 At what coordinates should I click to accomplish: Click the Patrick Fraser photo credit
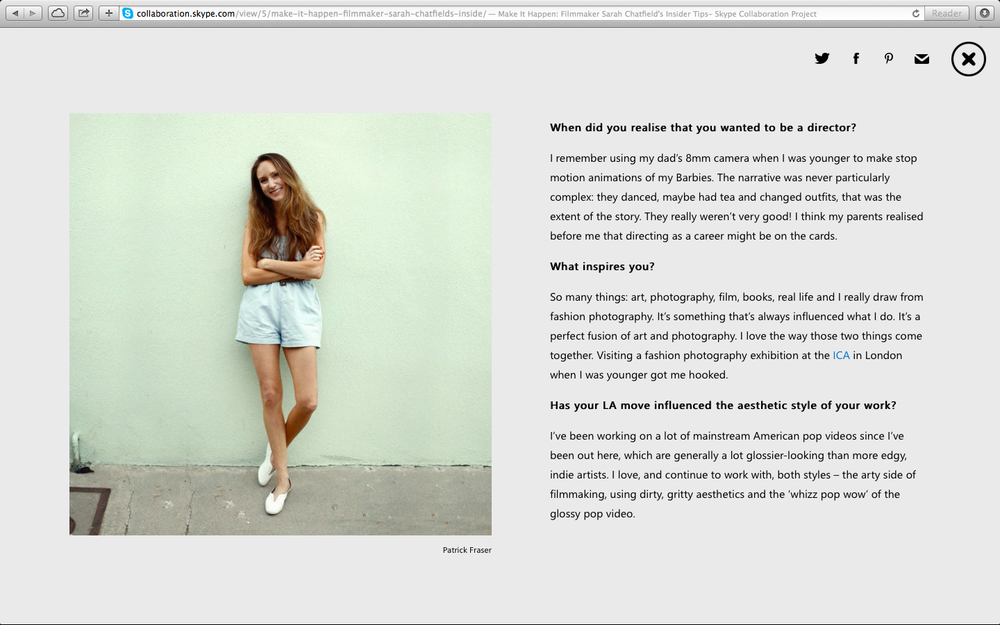[468, 549]
